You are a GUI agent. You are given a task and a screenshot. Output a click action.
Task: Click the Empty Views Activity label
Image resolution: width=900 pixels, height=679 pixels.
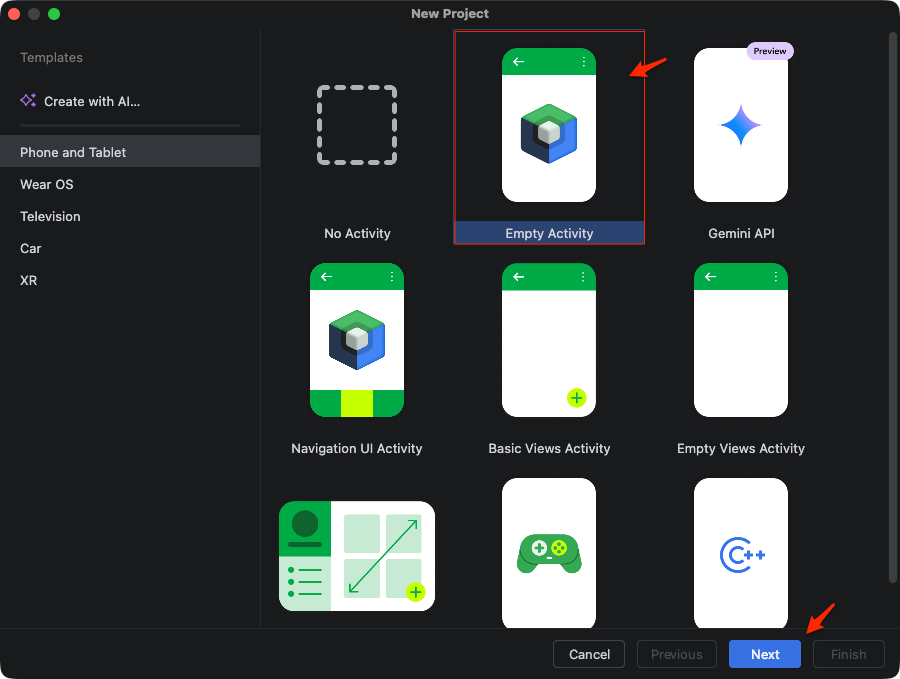tap(740, 448)
